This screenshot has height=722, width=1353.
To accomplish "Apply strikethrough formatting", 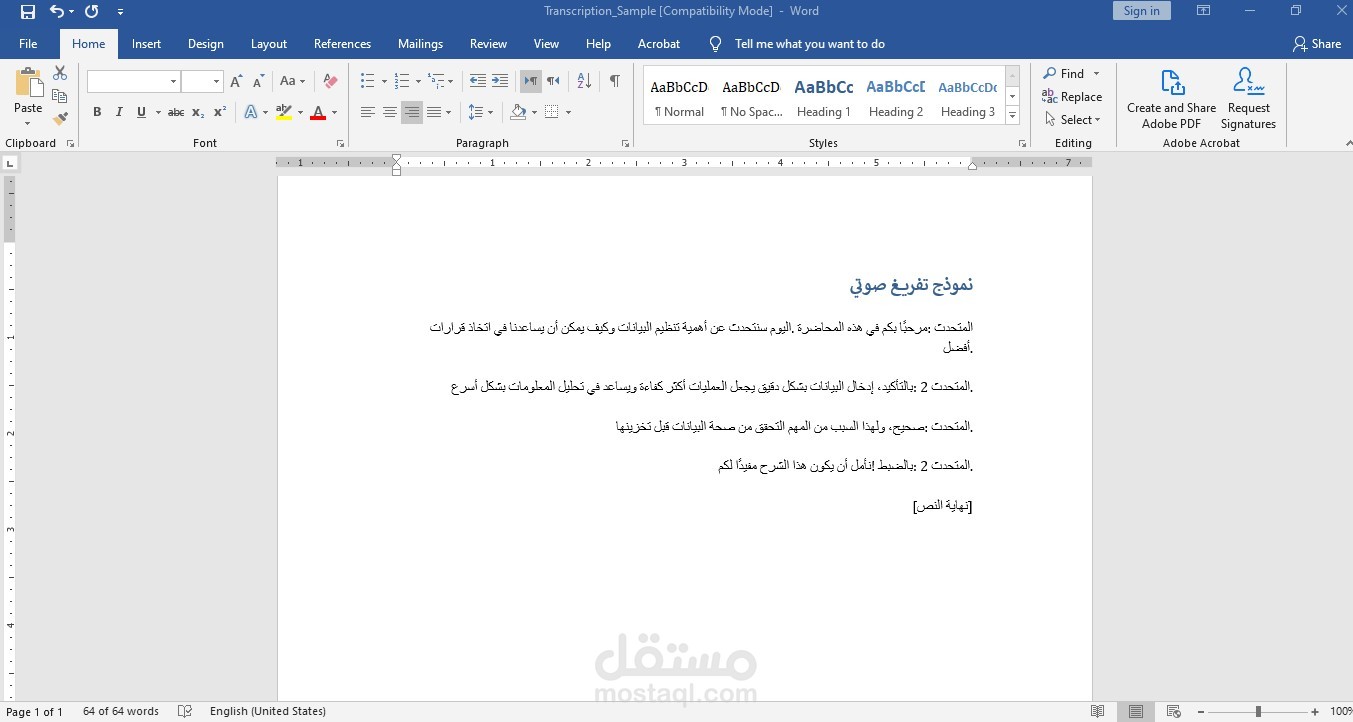I will (x=176, y=112).
